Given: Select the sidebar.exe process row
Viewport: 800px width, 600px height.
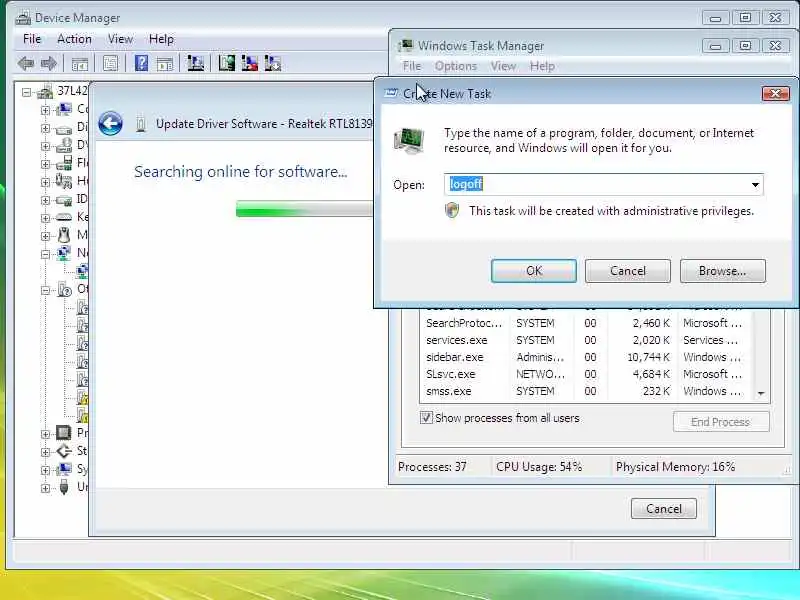Looking at the screenshot, I should point(587,357).
